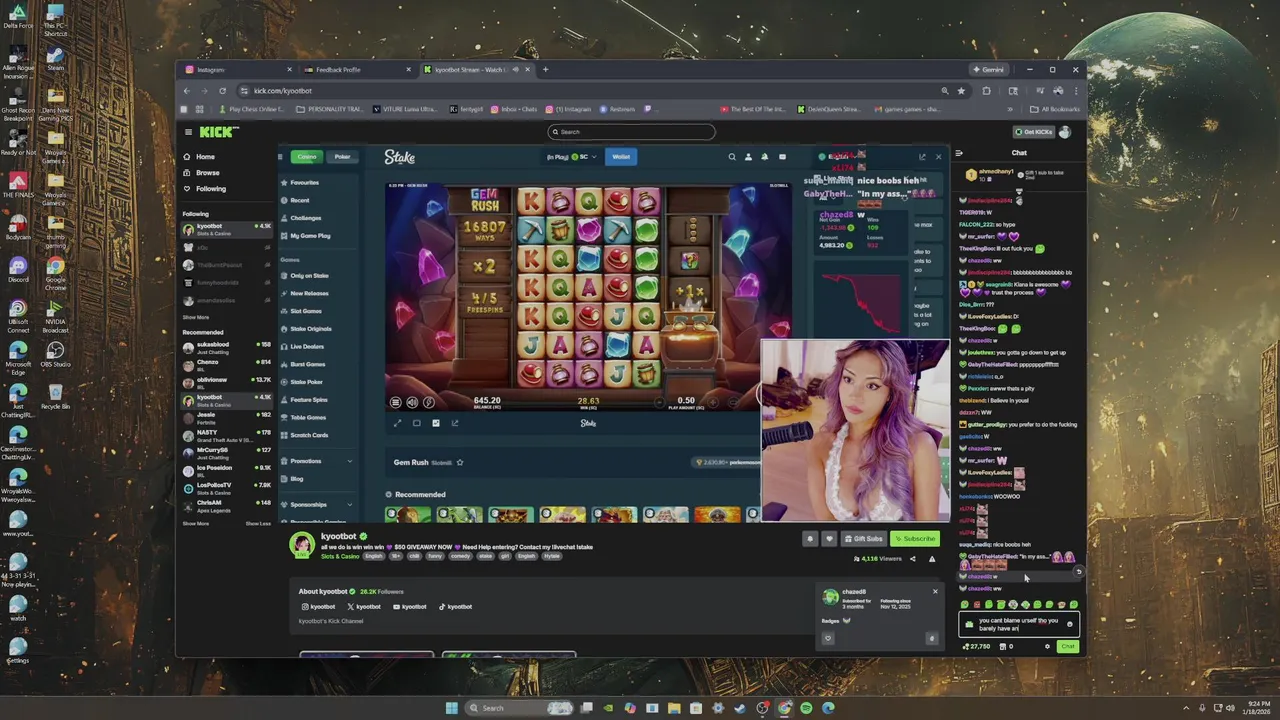The width and height of the screenshot is (1280, 720).
Task: Open Spotify from the Windows taskbar
Action: coord(806,708)
